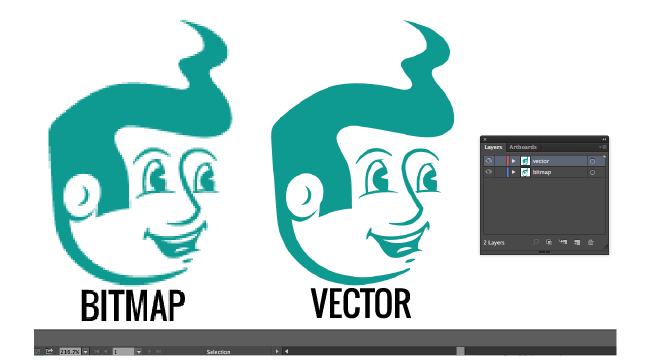The width and height of the screenshot is (650, 360).
Task: Open the zoom level dropdown arrow
Action: point(85,352)
